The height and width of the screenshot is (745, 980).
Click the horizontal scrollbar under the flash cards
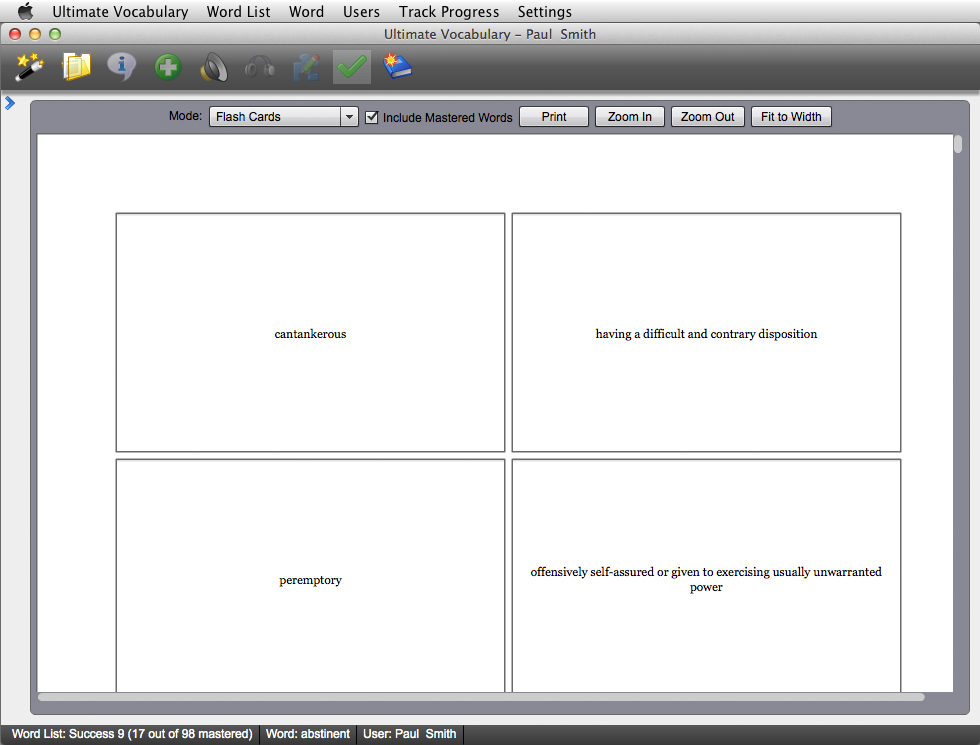point(480,697)
